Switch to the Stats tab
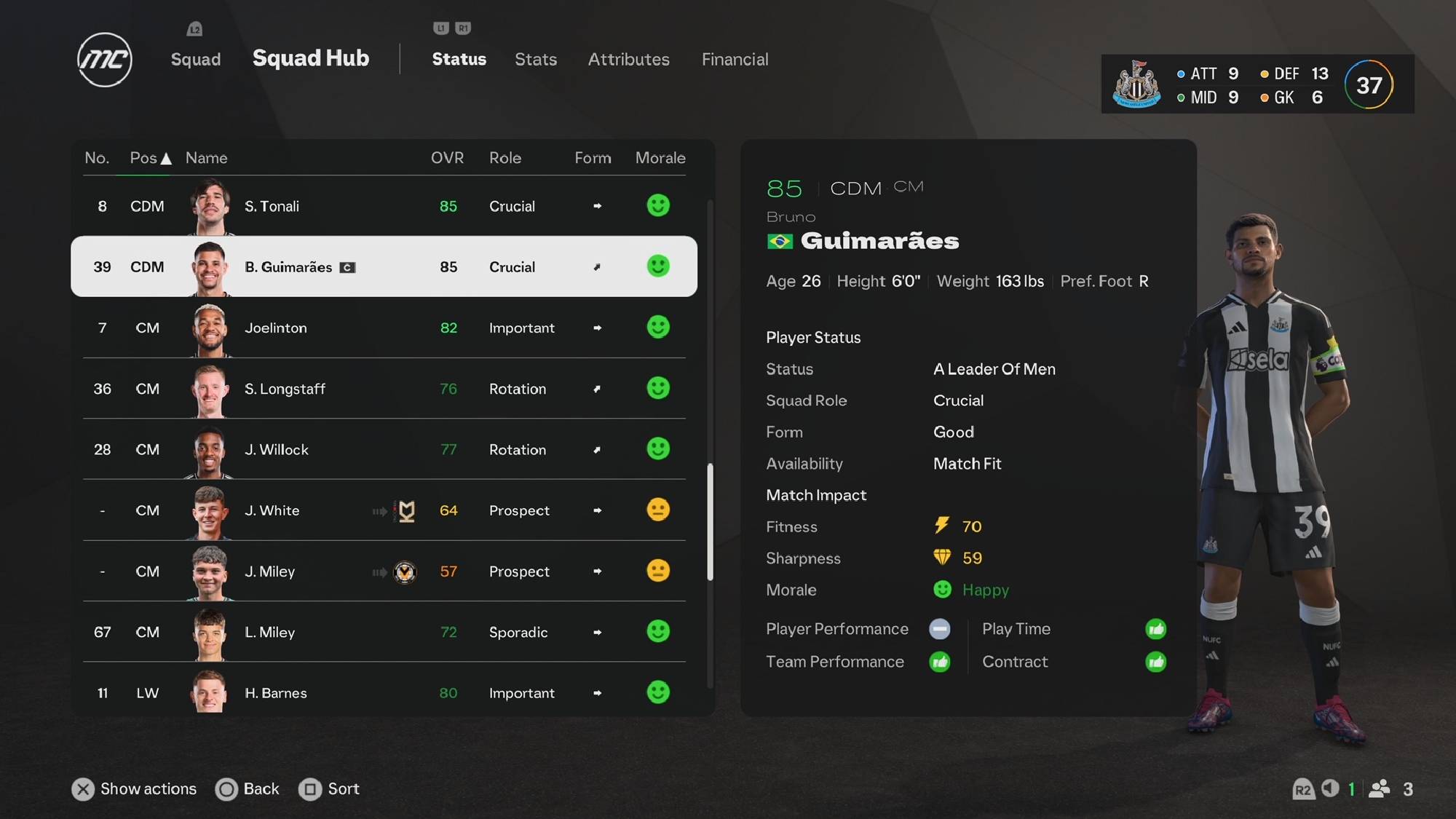Viewport: 1456px width, 819px height. click(x=536, y=58)
